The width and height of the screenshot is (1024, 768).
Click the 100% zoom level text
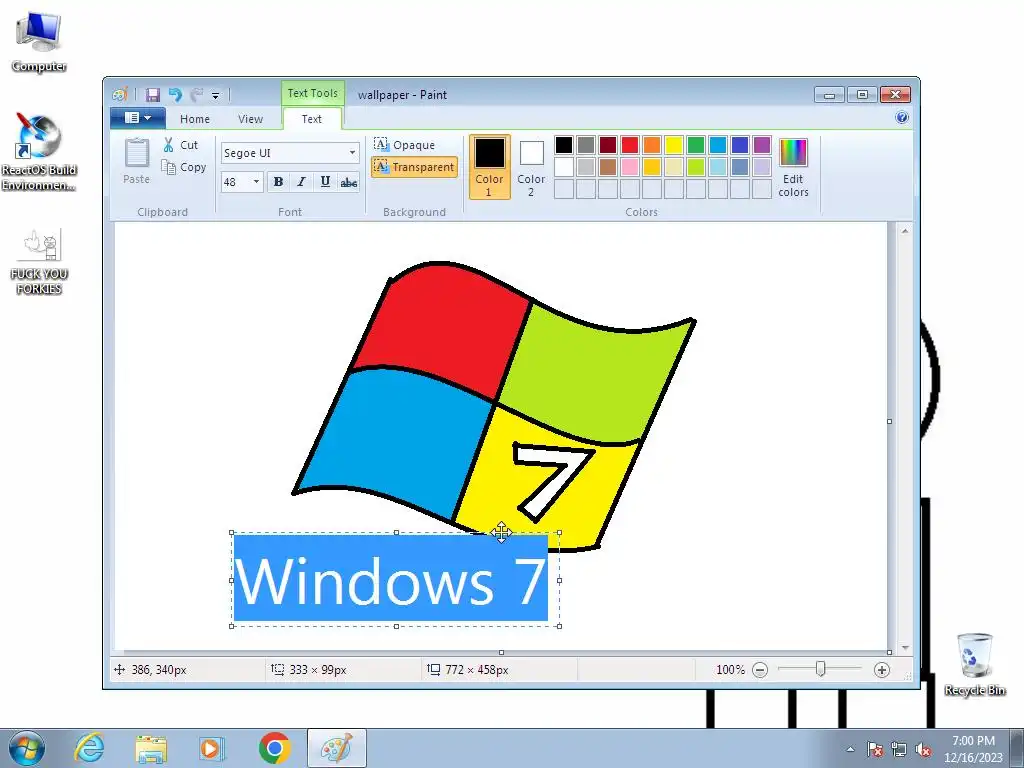coord(730,669)
